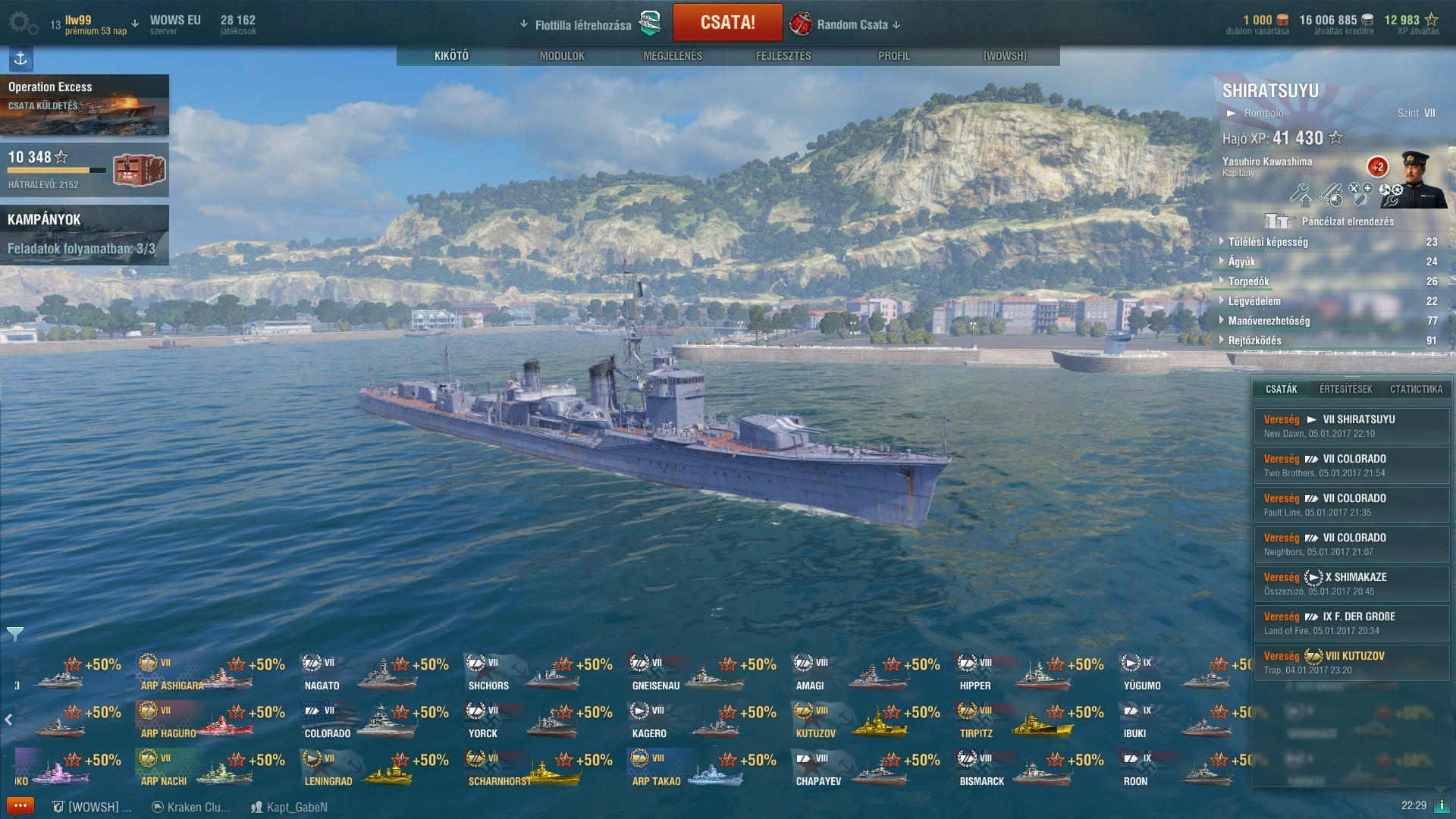Open the Vereség VII SHIRATSUYU battle result
1456x819 pixels.
tap(1351, 426)
